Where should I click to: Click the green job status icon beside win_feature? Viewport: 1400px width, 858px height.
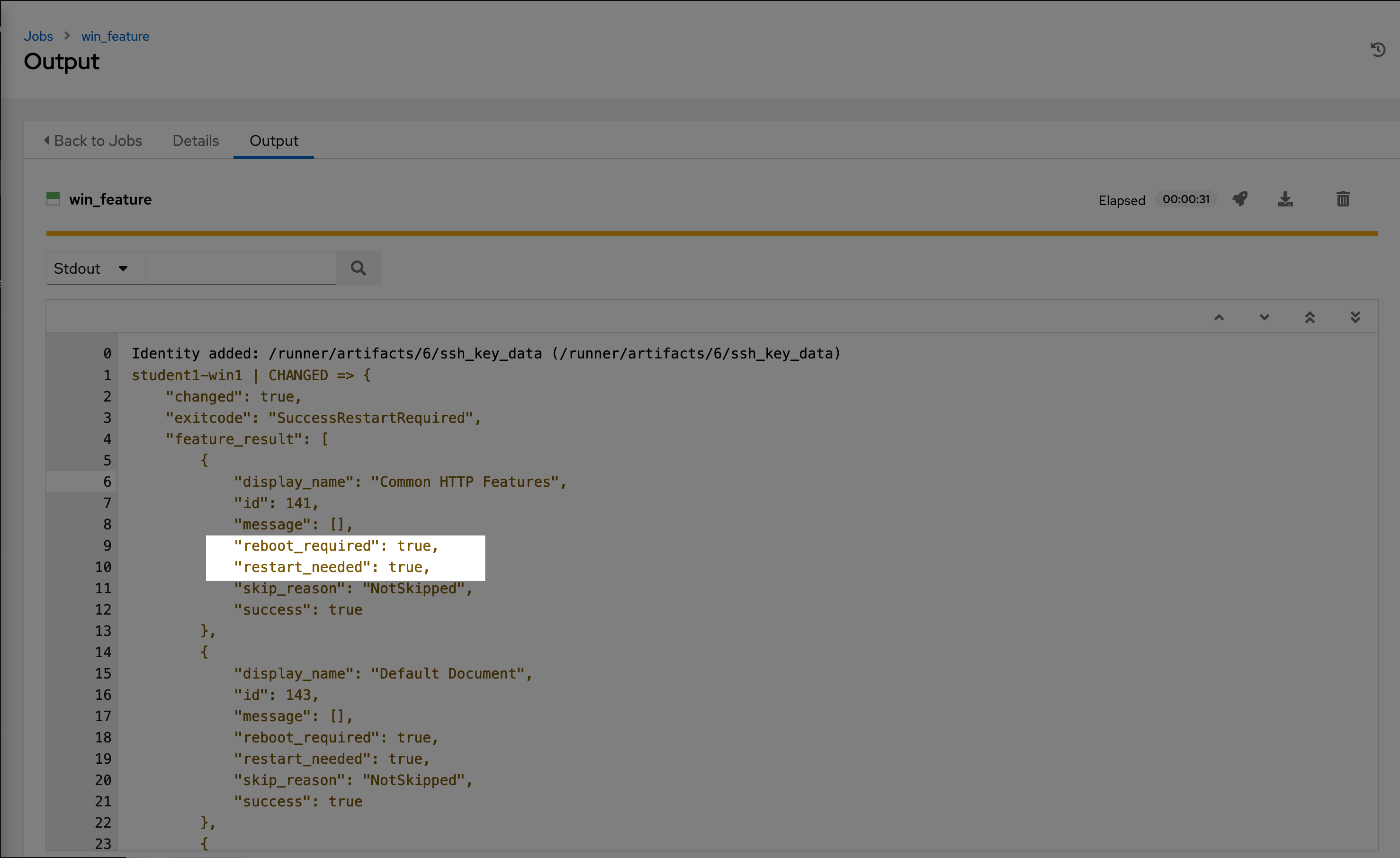pyautogui.click(x=53, y=199)
